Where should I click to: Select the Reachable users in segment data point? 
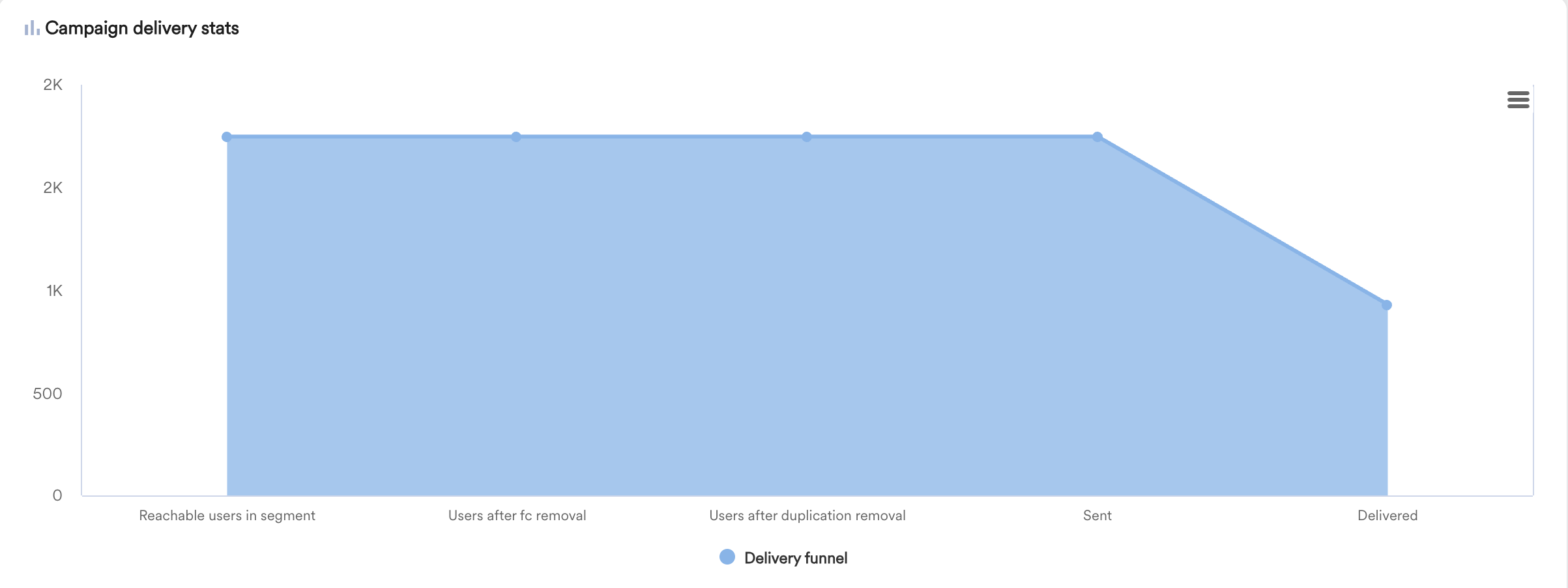point(226,136)
